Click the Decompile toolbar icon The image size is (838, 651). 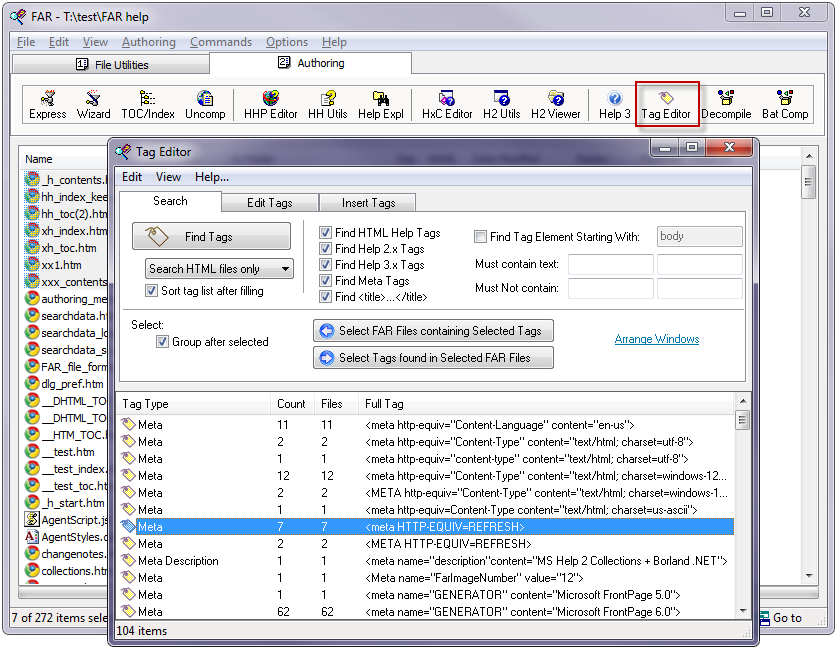725,105
